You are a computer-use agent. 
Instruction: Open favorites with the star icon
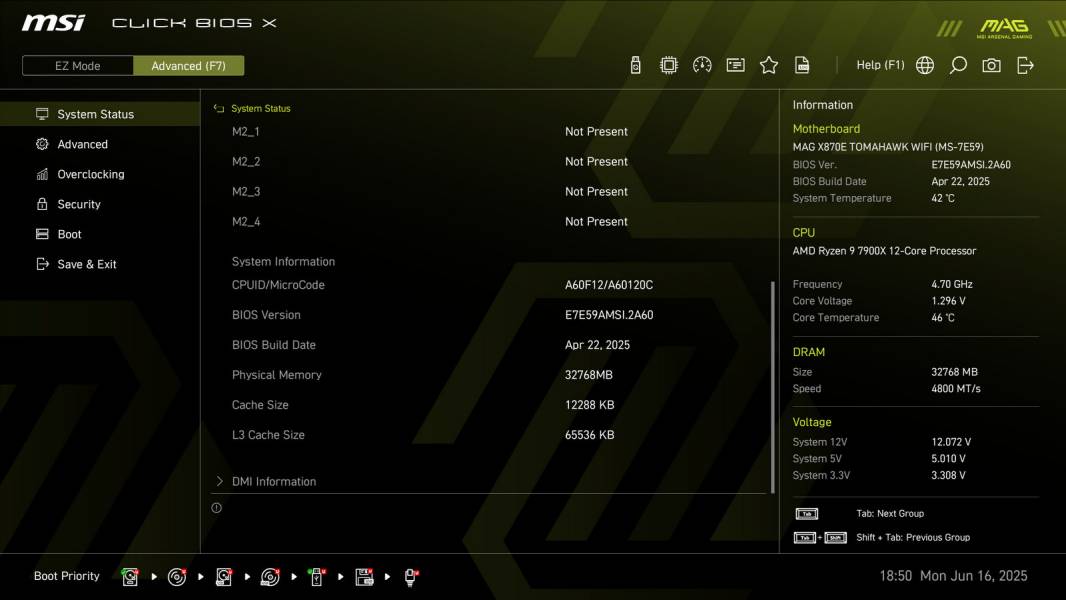point(768,65)
